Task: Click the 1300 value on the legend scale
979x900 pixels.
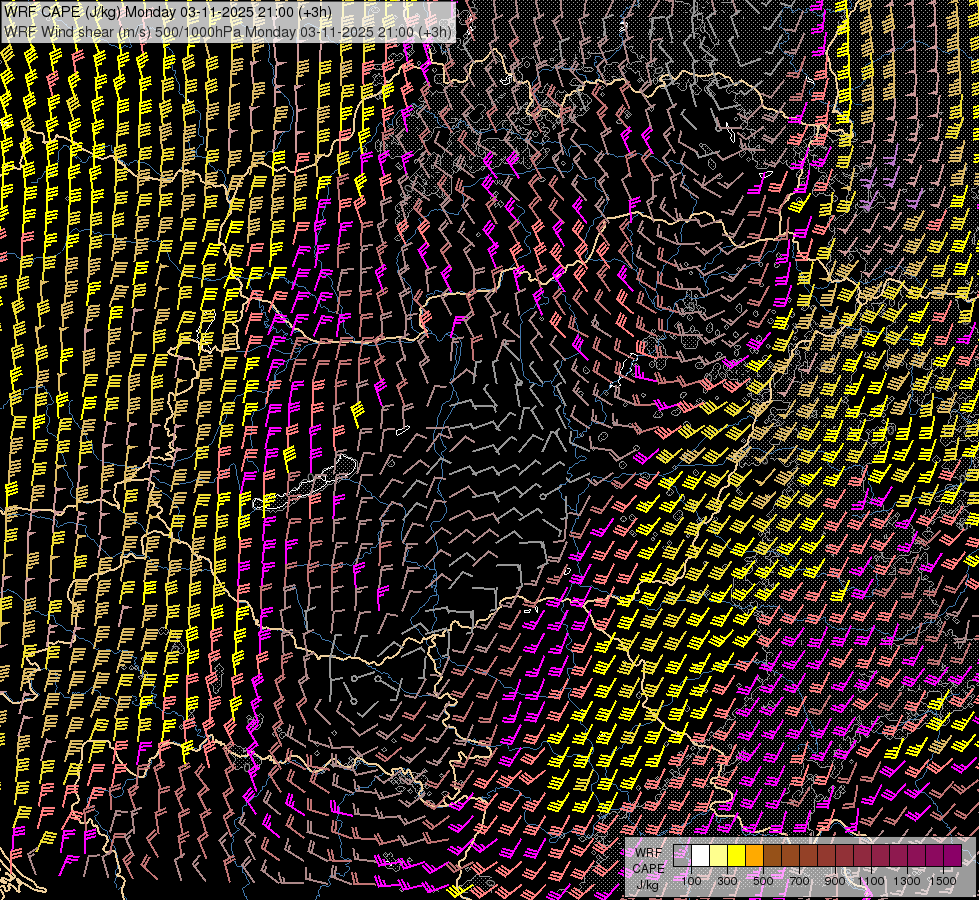Action: (x=907, y=881)
